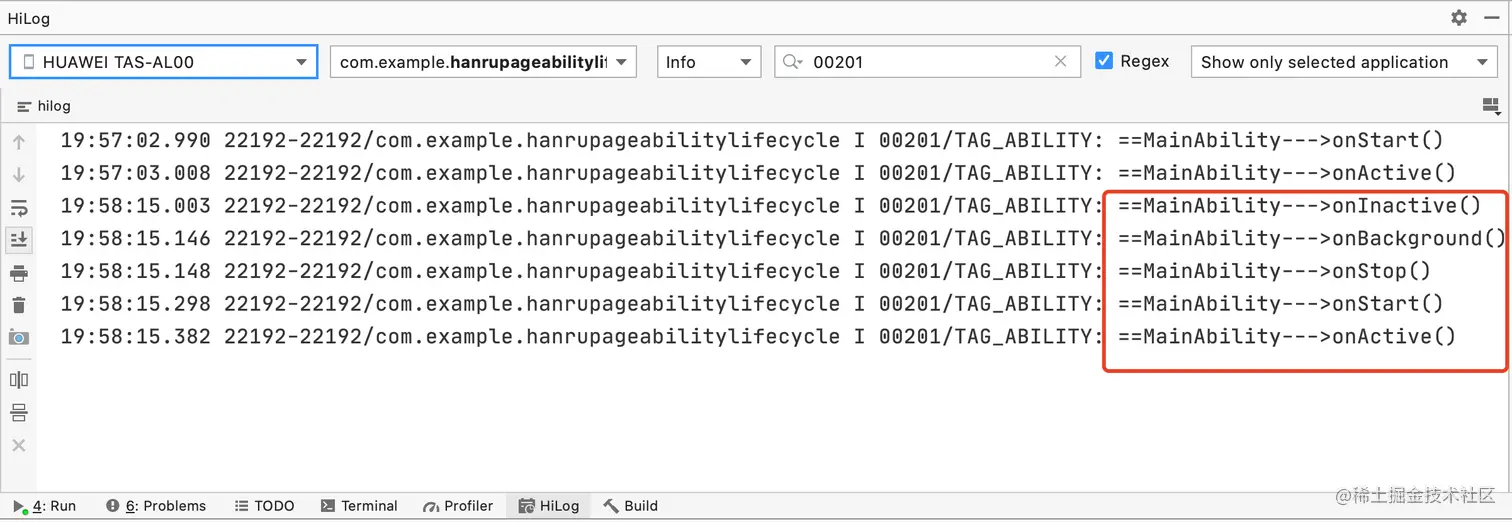Viewport: 1512px width, 522px height.
Task: Toggle soft-wrap icon in HiLog sidebar
Action: [x=18, y=208]
